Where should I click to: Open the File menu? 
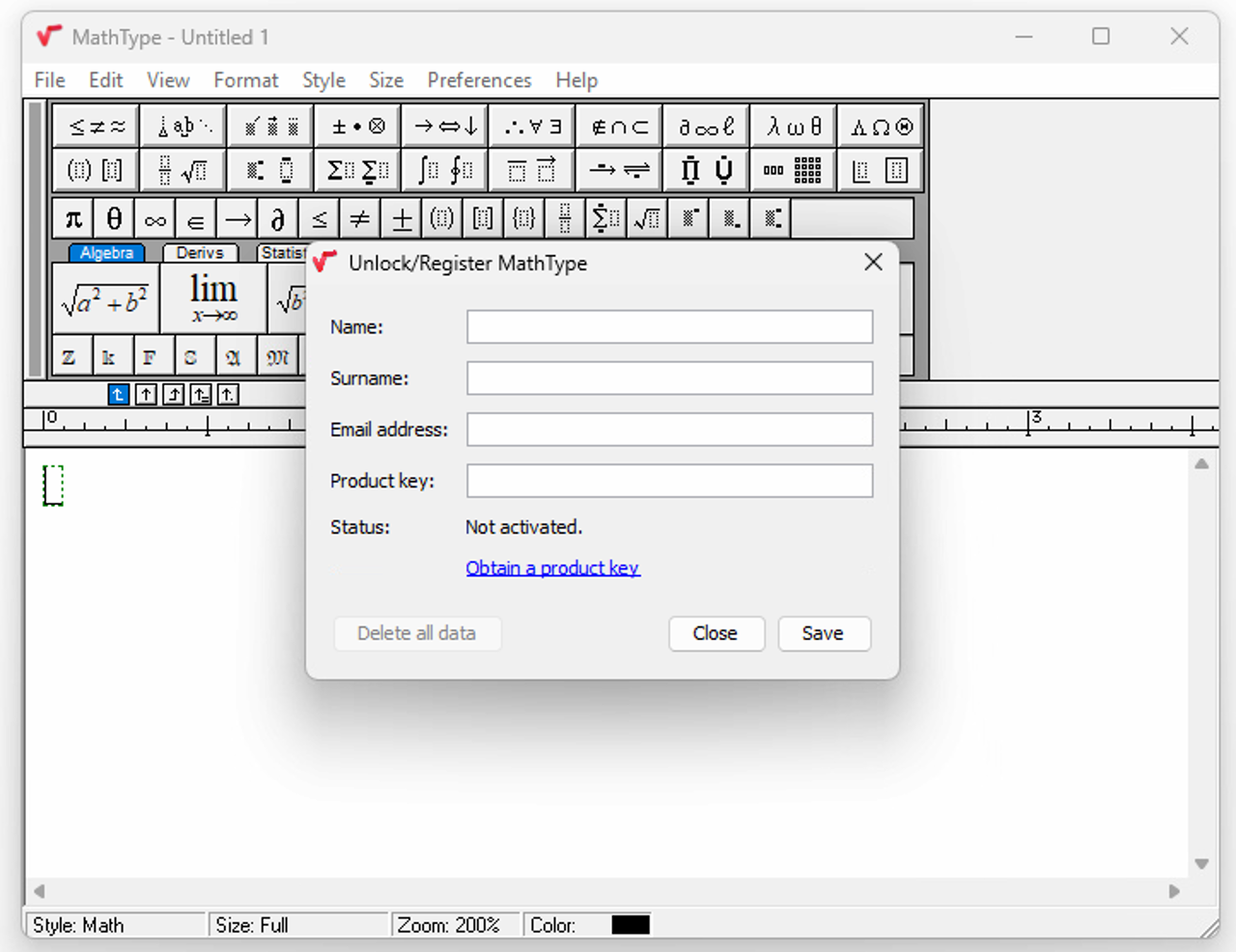click(x=49, y=80)
